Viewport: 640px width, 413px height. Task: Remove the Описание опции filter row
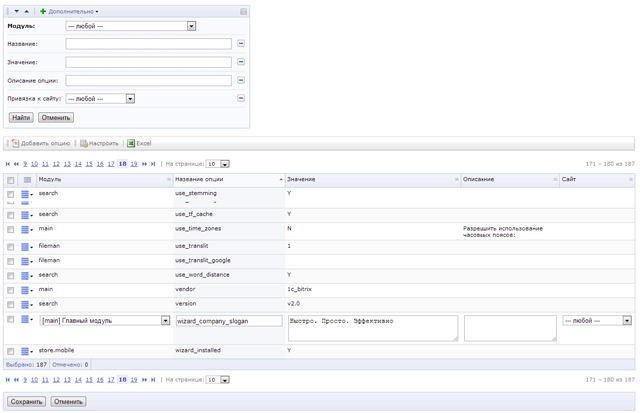(x=241, y=80)
